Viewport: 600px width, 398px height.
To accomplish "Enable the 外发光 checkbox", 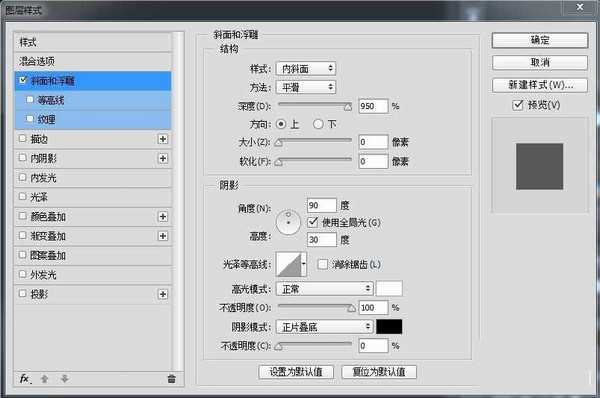I will [23, 274].
